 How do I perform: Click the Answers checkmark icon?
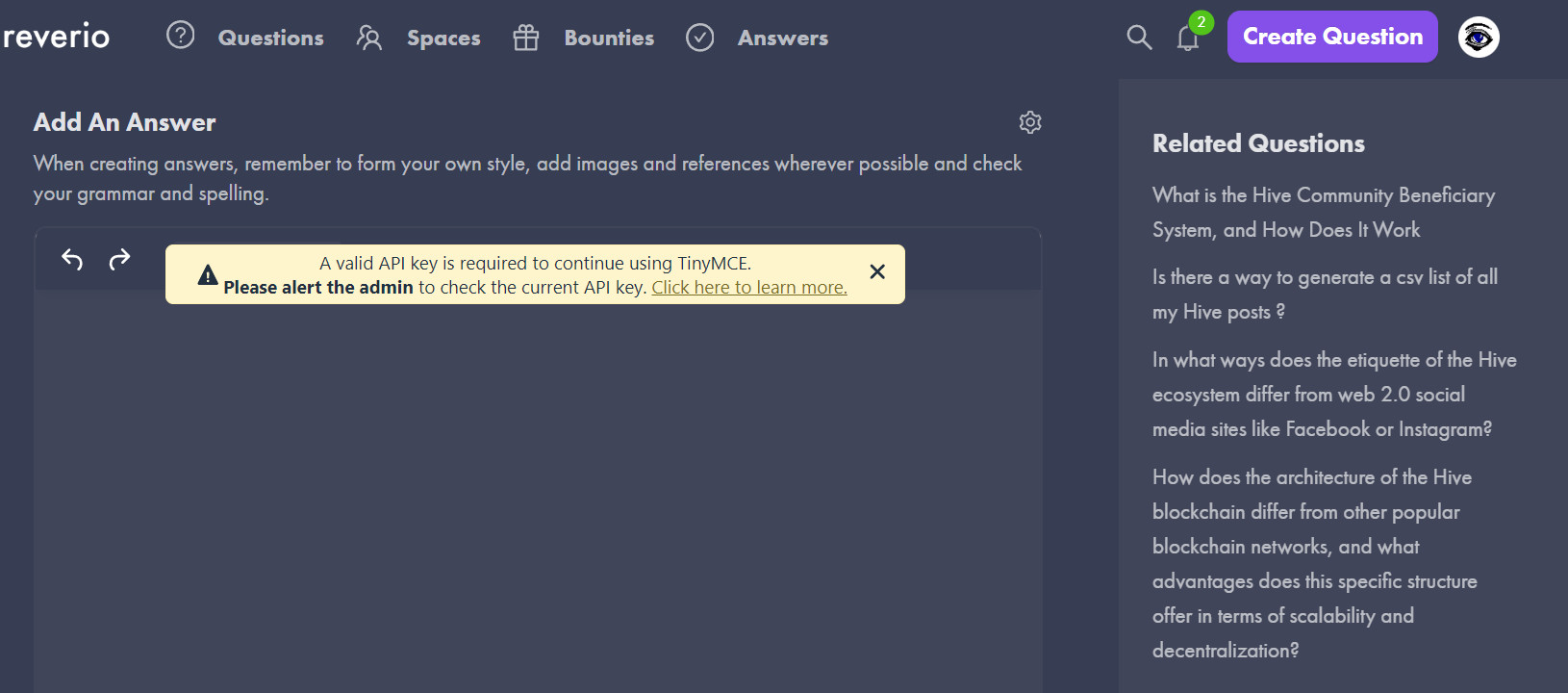(x=700, y=38)
